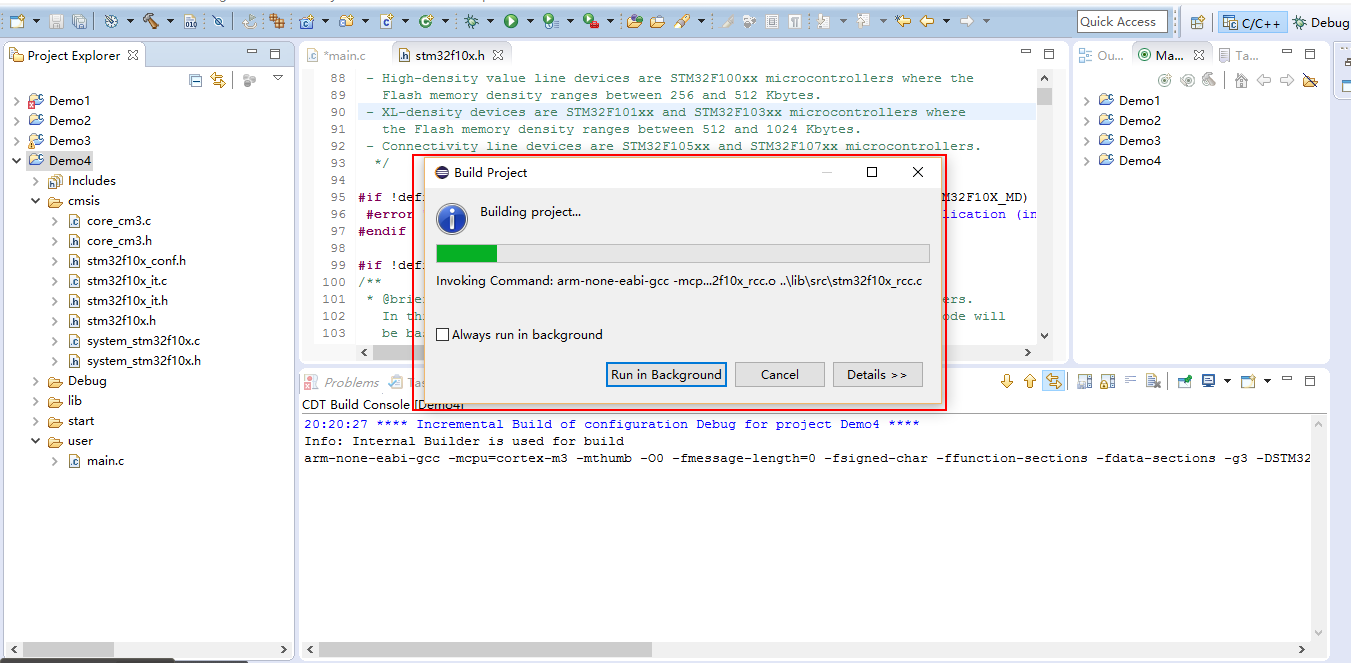Click the green Run play icon

(x=510, y=21)
